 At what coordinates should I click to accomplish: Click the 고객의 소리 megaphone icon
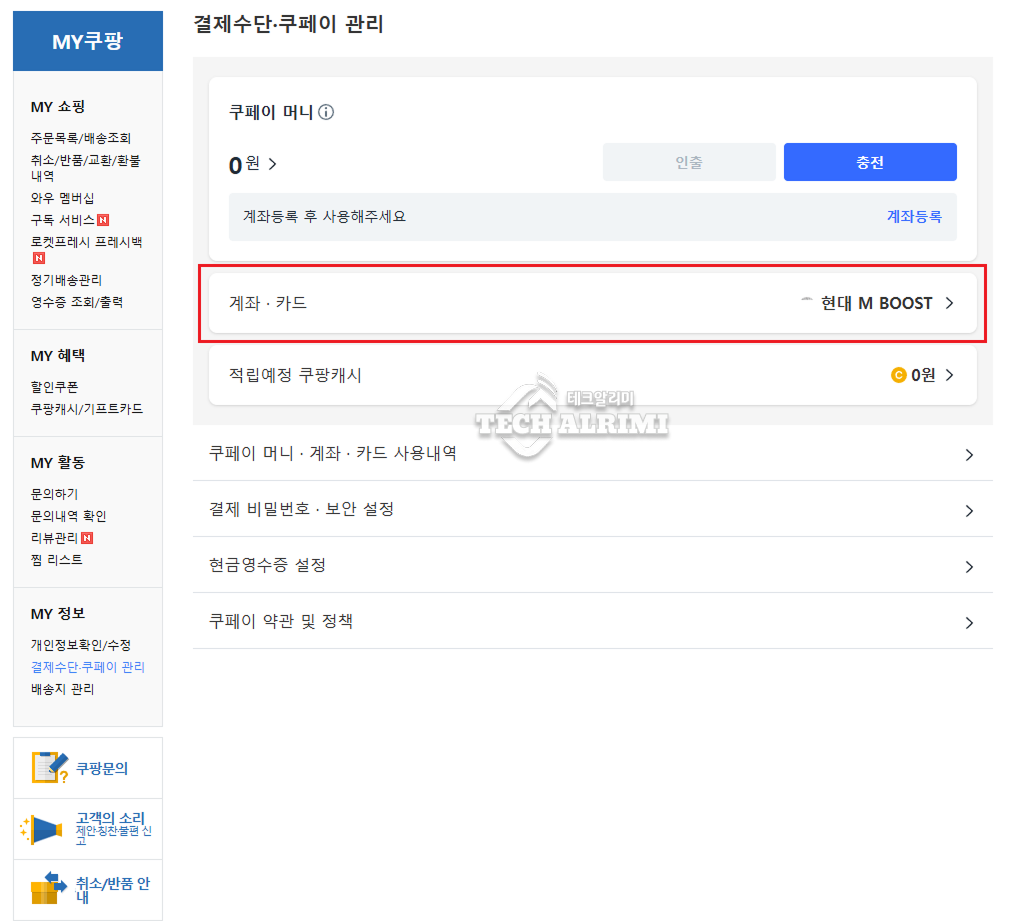[42, 830]
